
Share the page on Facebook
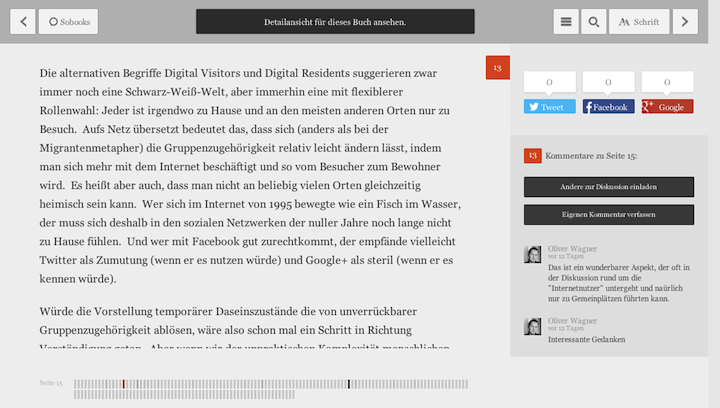[608, 107]
